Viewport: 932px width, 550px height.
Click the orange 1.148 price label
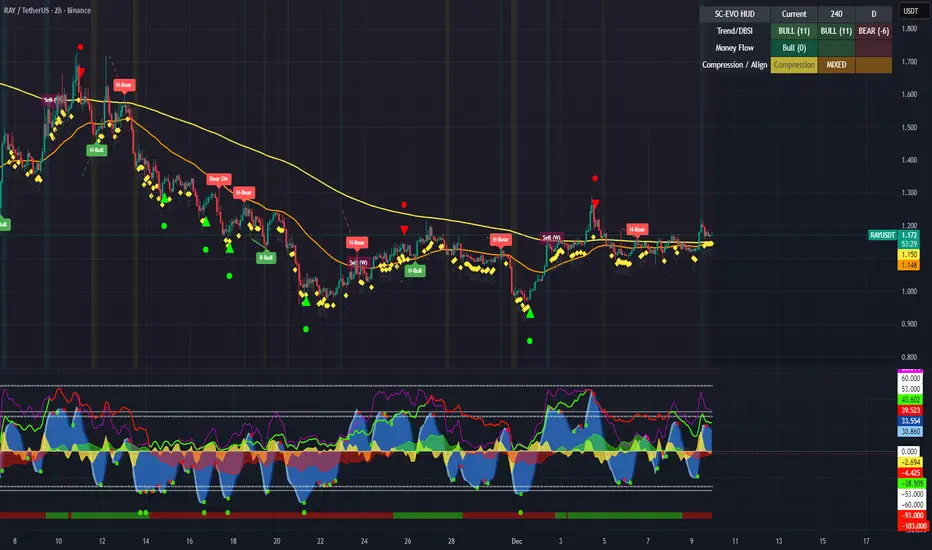coord(909,265)
